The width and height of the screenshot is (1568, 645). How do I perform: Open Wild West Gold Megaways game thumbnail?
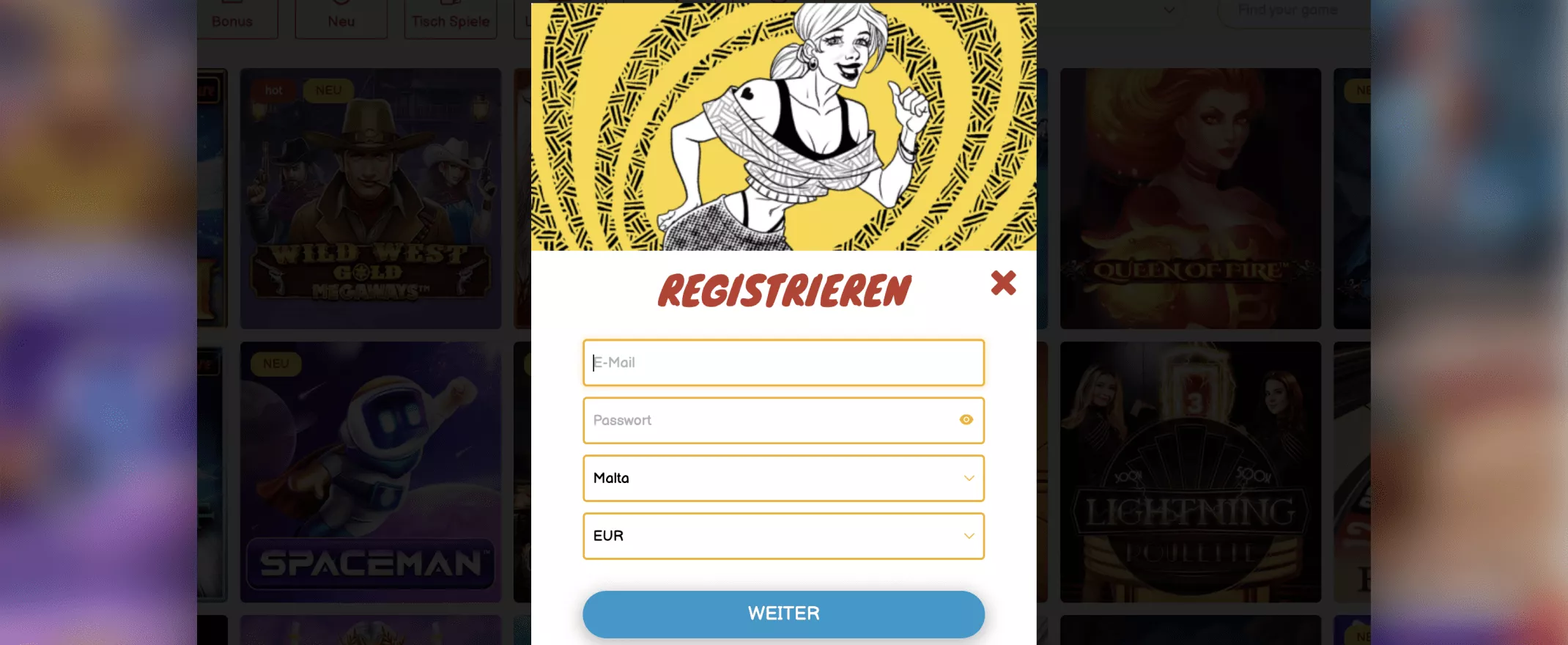(371, 199)
